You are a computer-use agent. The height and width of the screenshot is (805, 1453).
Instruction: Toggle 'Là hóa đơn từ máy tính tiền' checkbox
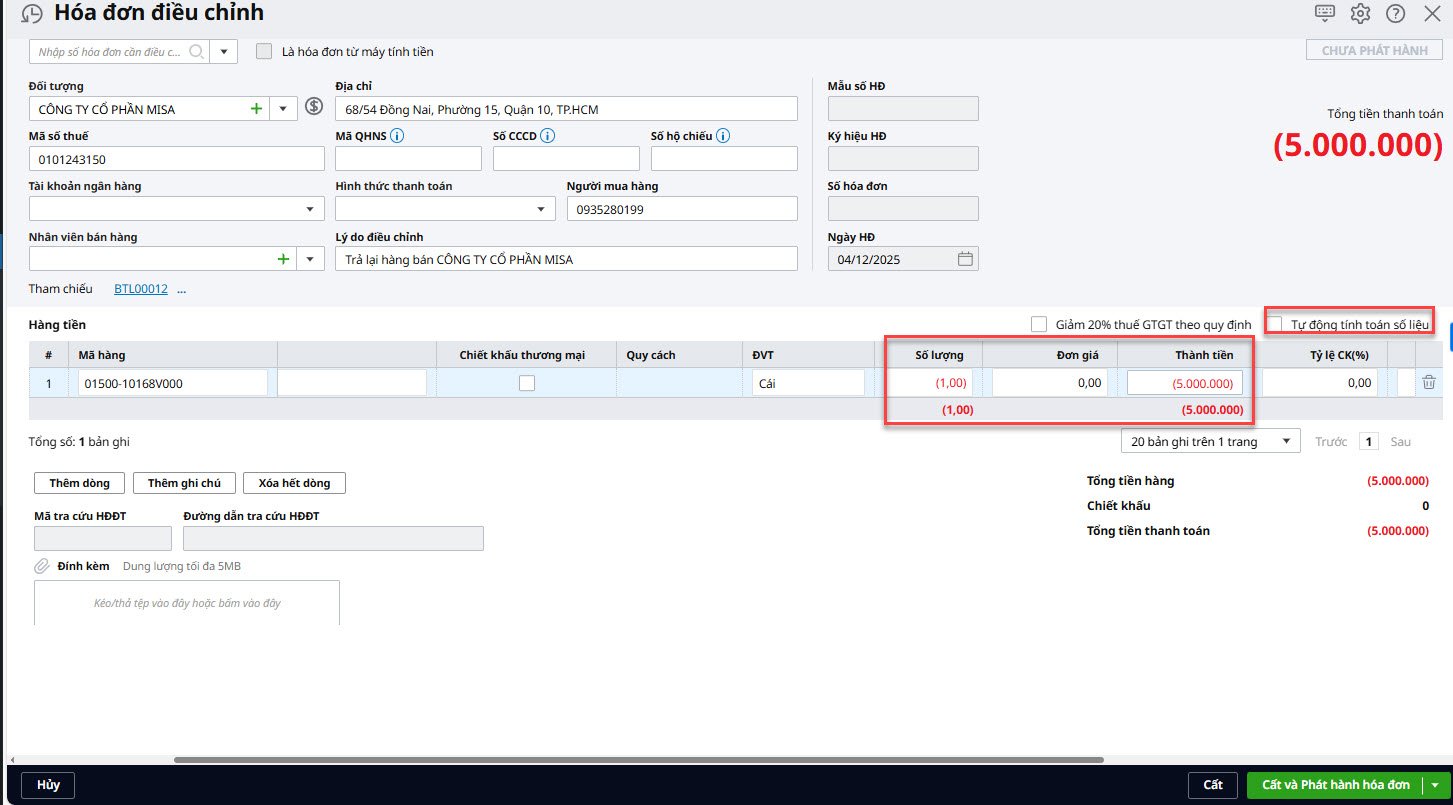(264, 51)
